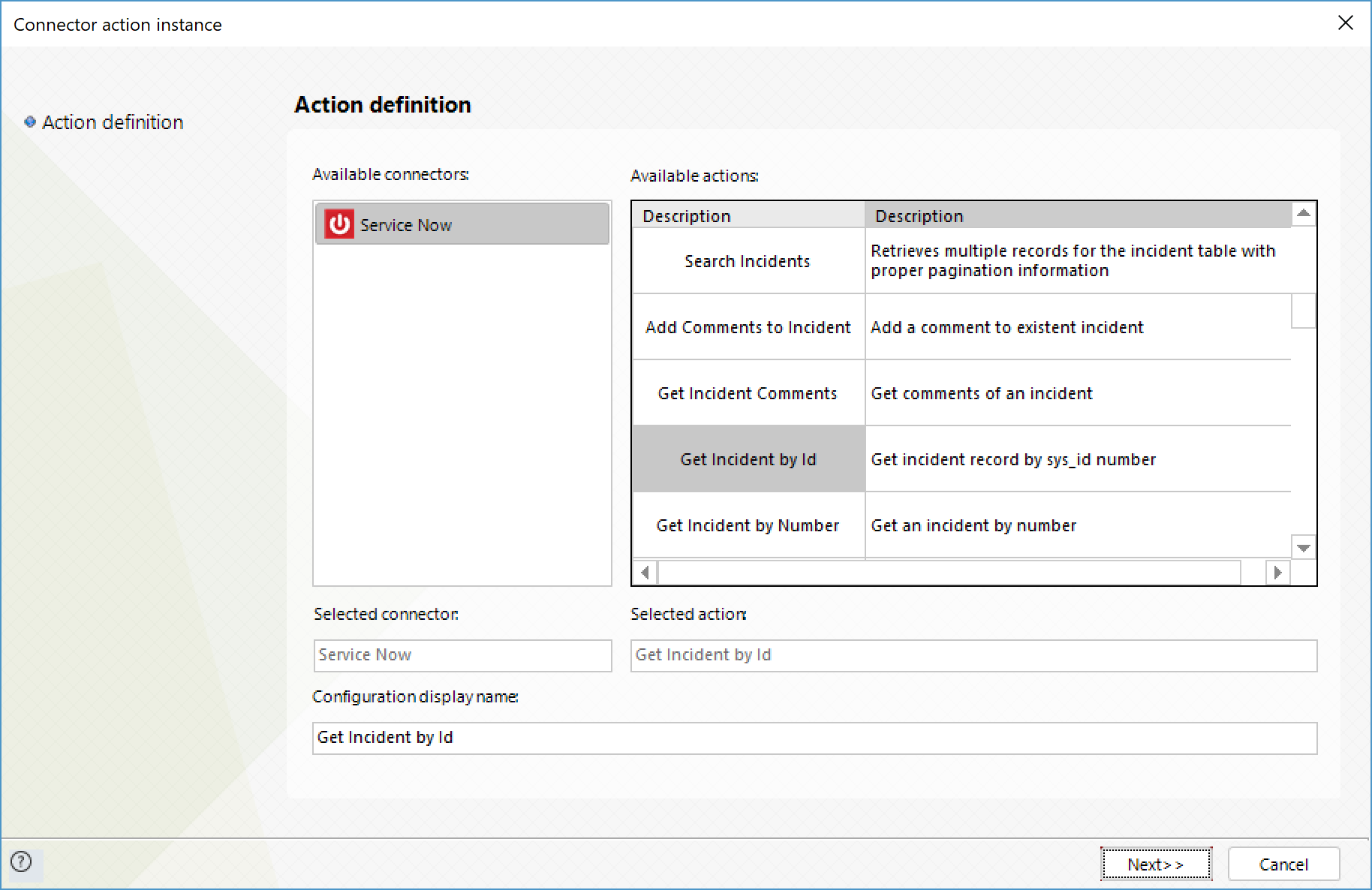Click 'Add a comment to existent incident' cell
The image size is (1372, 890).
1078,326
